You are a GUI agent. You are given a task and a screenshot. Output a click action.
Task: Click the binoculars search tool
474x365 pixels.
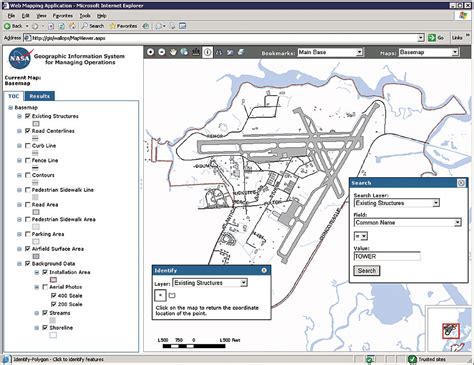[219, 52]
